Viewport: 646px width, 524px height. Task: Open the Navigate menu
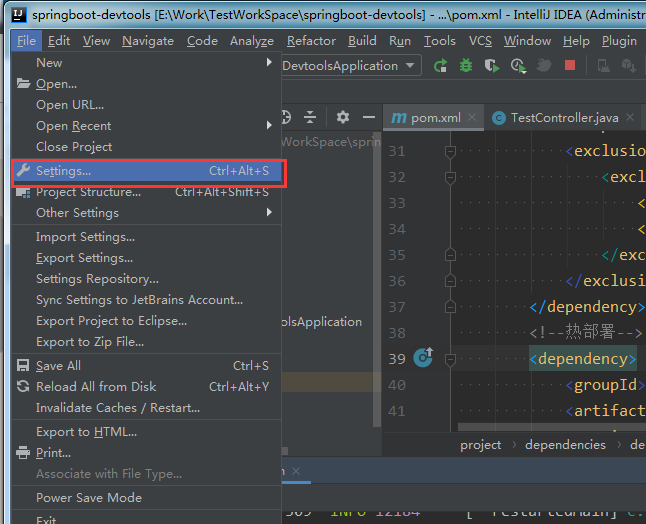tap(148, 41)
